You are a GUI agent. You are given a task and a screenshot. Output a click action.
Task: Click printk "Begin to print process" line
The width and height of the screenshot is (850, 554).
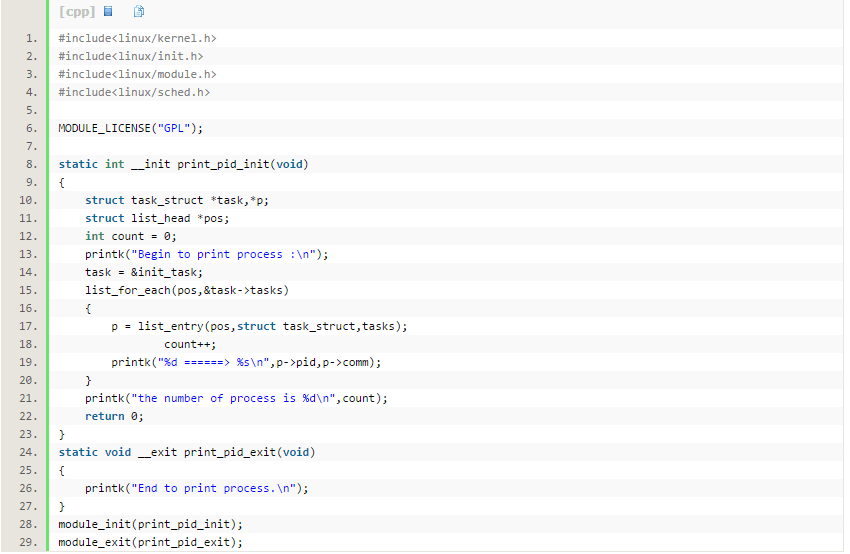coord(207,254)
